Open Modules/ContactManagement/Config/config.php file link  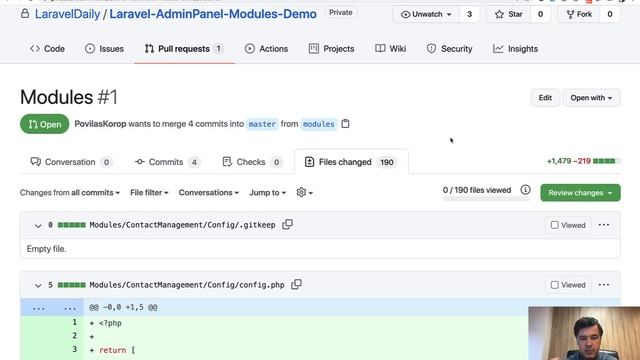point(187,285)
